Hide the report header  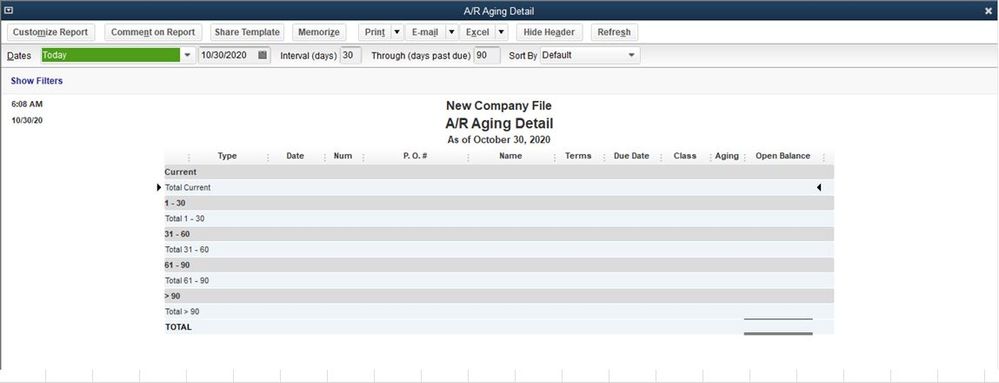[x=549, y=33]
